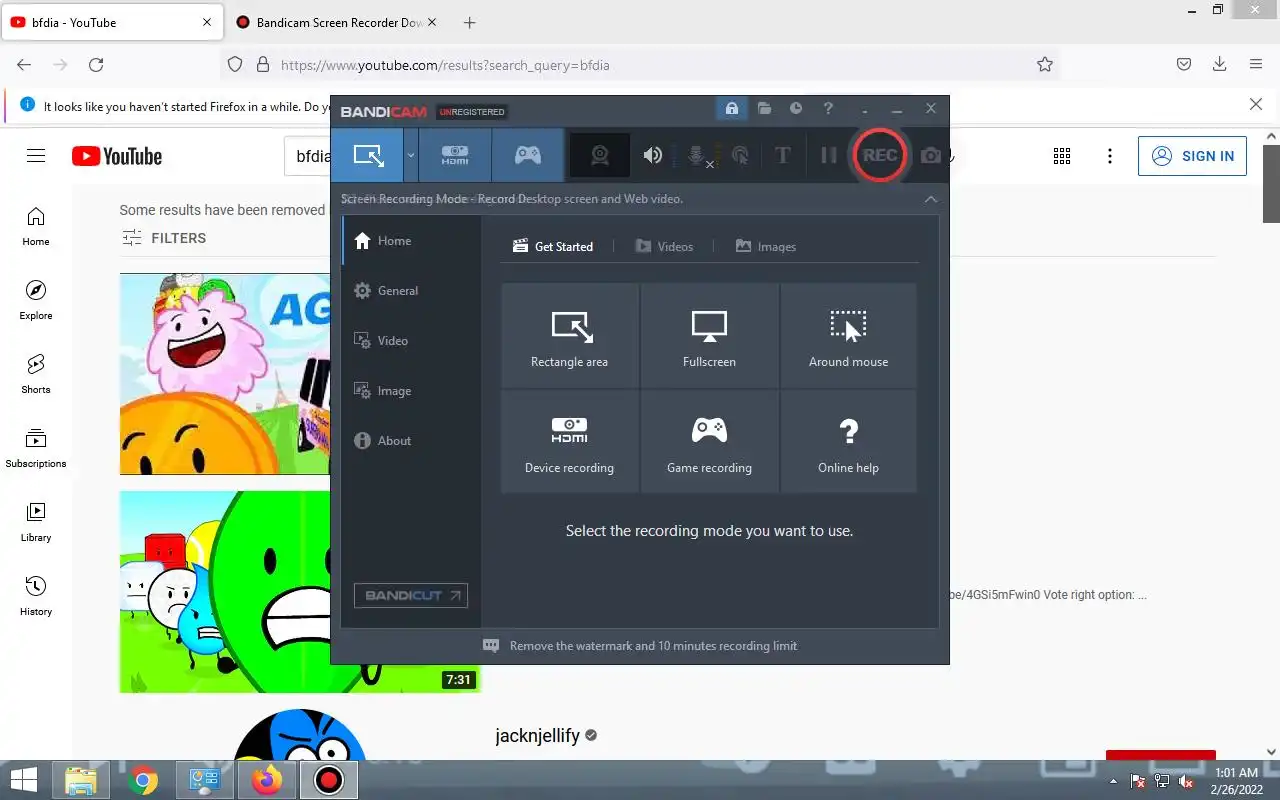Open the green character video thumbnail 7:31
The height and width of the screenshot is (800, 1280).
(300, 591)
